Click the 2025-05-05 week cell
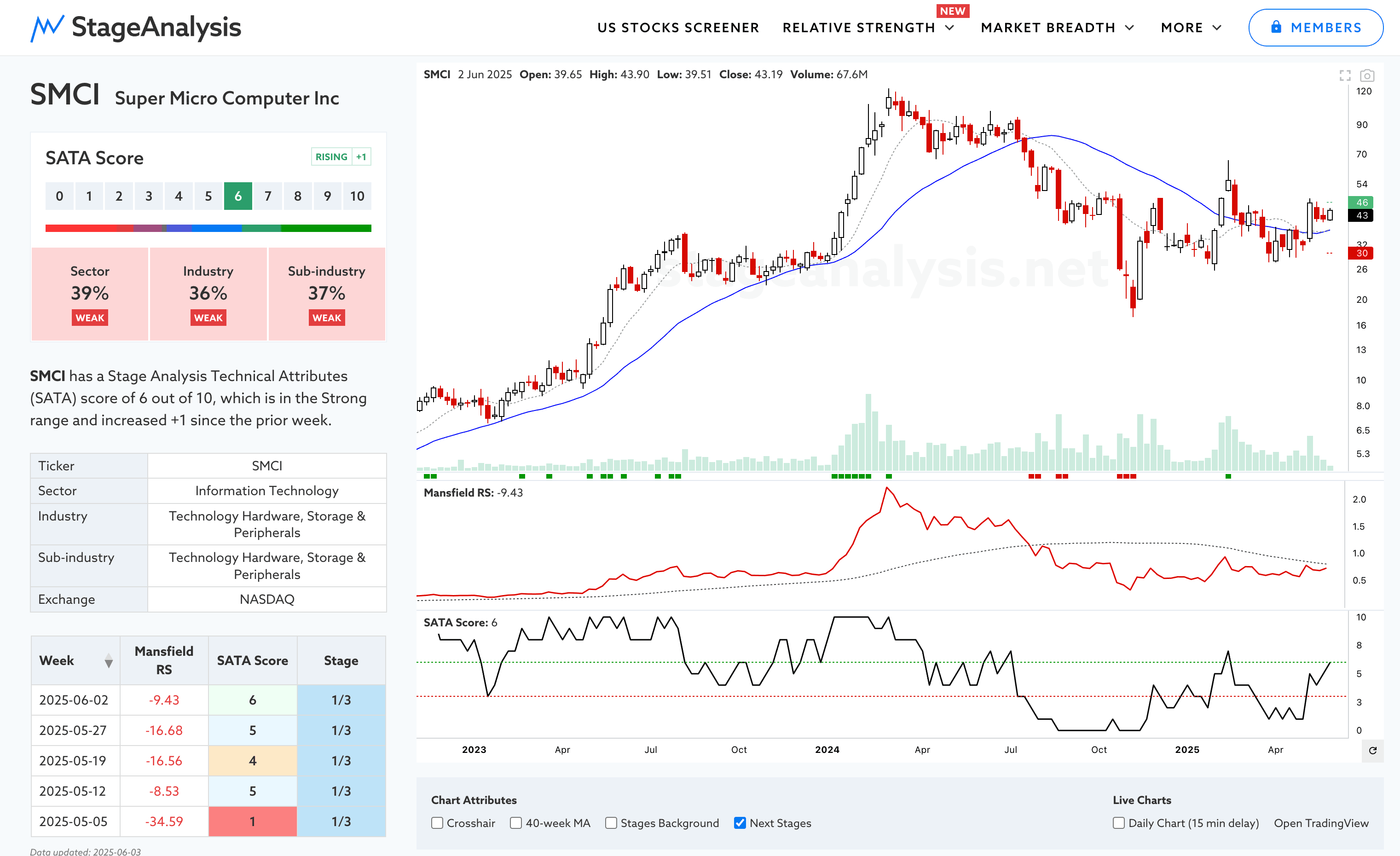Viewport: 1400px width, 856px height. pos(75,821)
